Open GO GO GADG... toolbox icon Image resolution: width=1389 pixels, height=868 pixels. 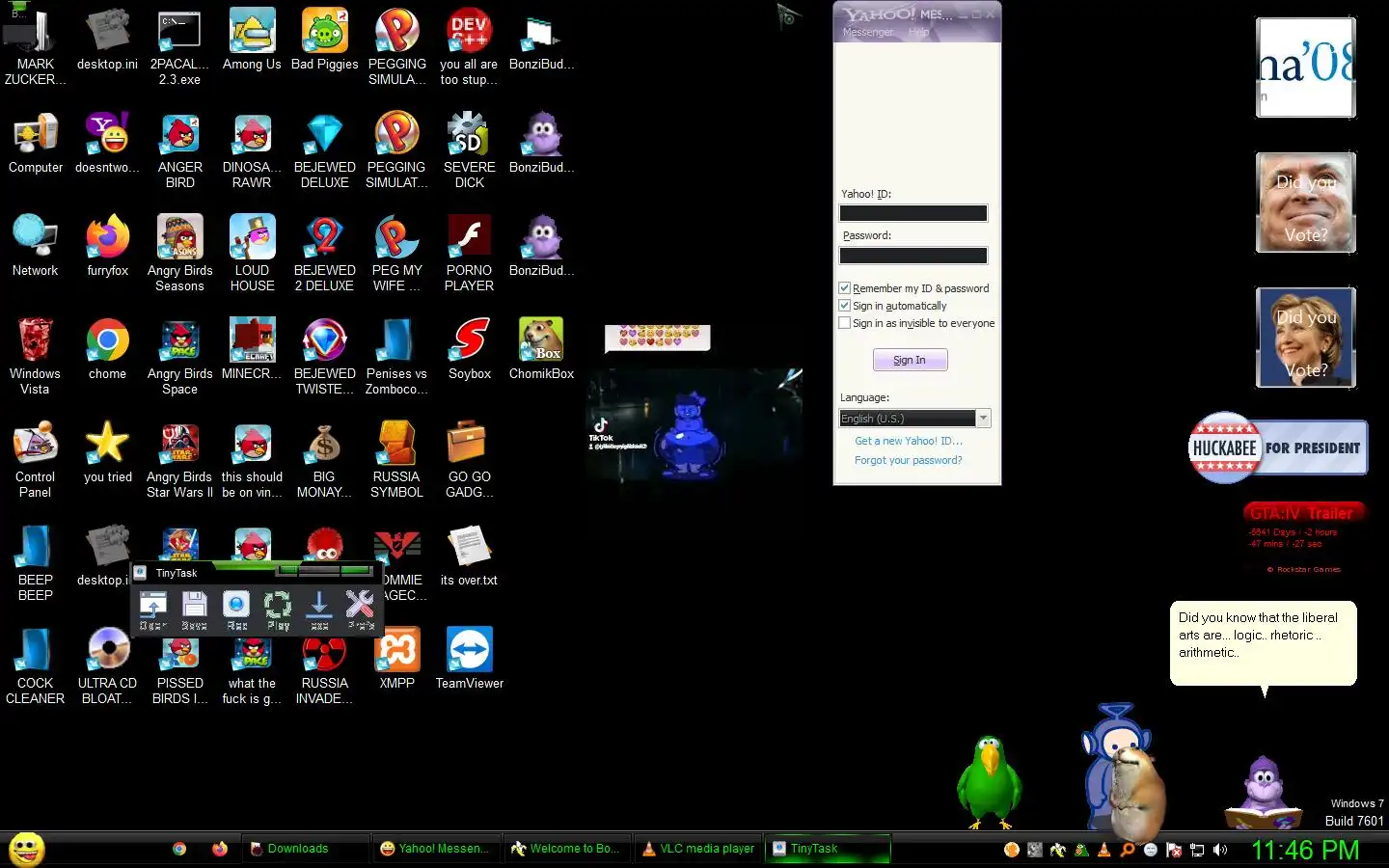(470, 460)
